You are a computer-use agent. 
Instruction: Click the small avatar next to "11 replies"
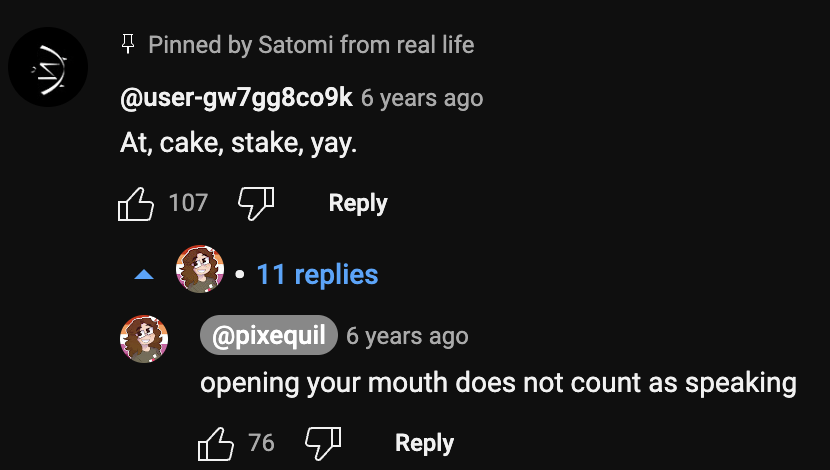[x=200, y=270]
